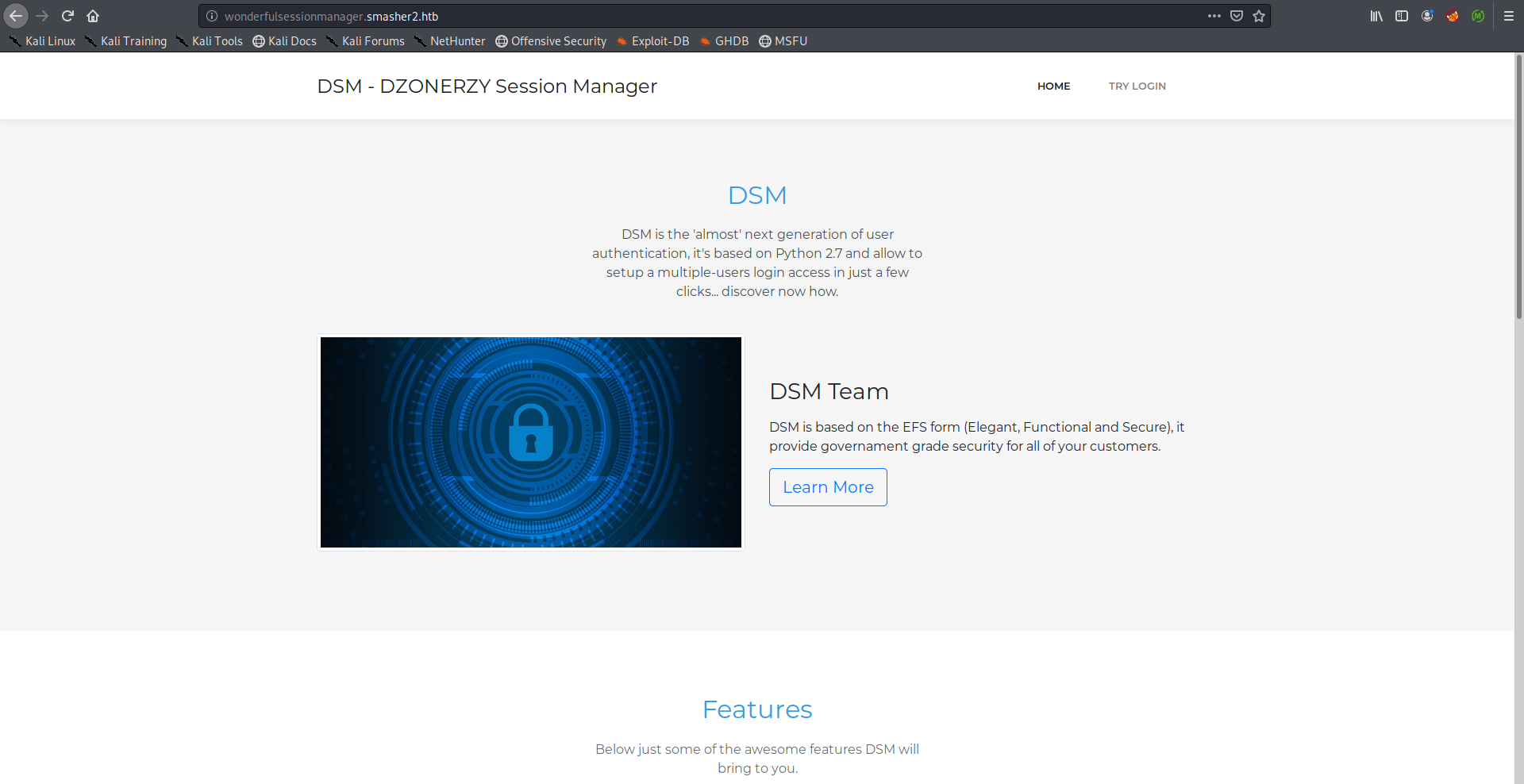
Task: Go to TRY LOGIN navigation item
Action: pyautogui.click(x=1137, y=86)
